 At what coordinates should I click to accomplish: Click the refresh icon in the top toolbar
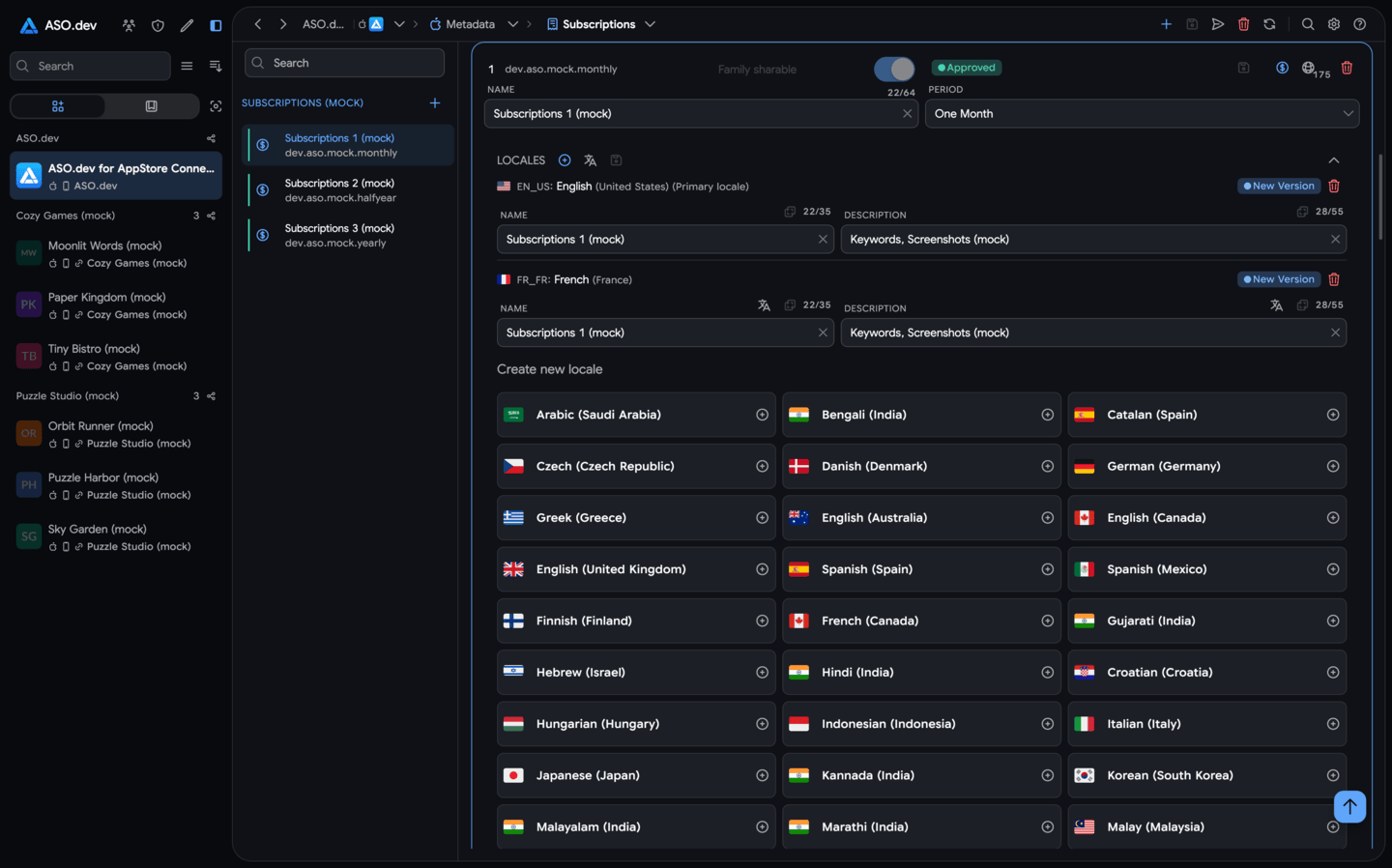point(1269,24)
